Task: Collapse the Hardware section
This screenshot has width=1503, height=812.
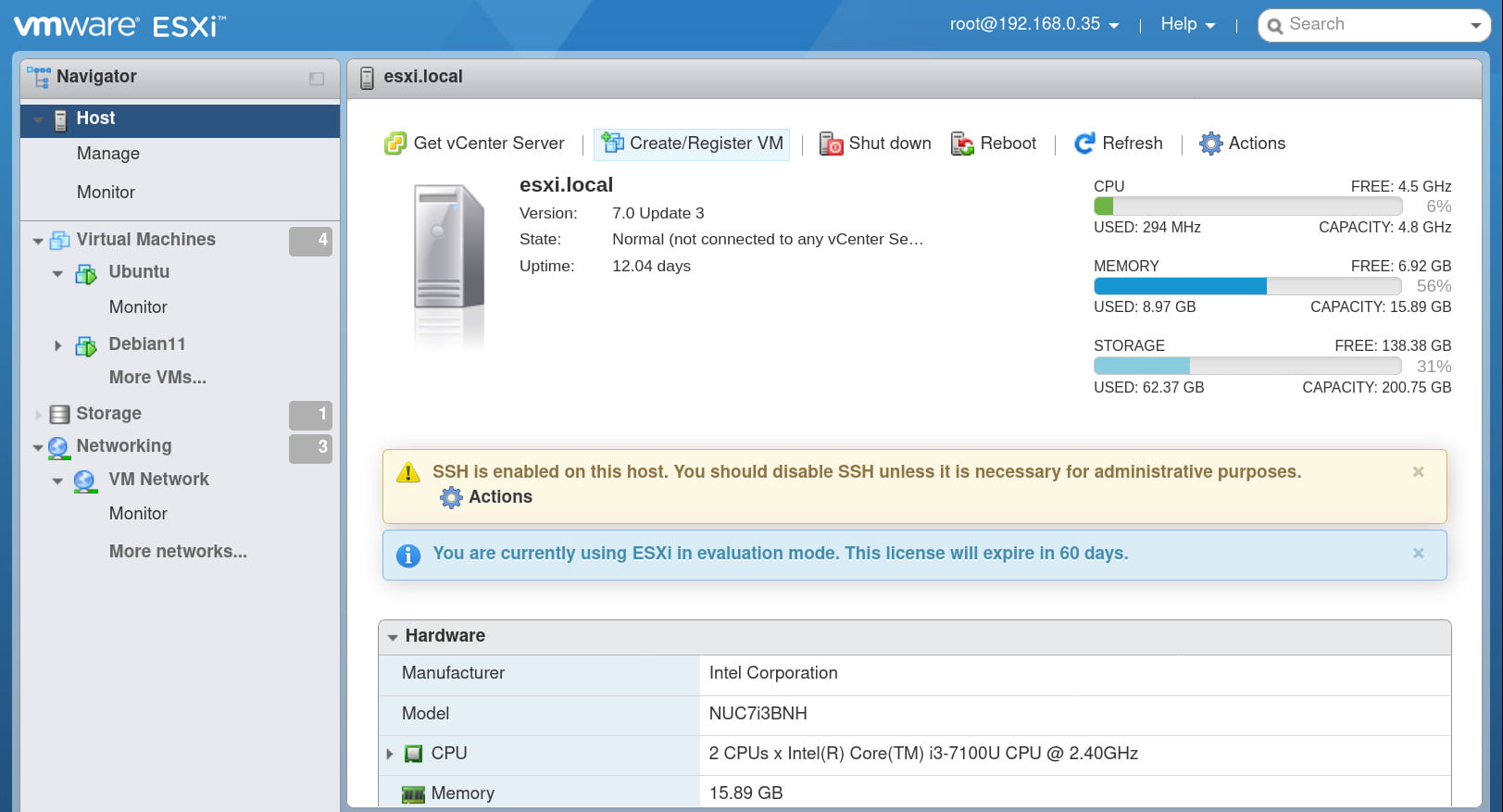Action: click(393, 637)
